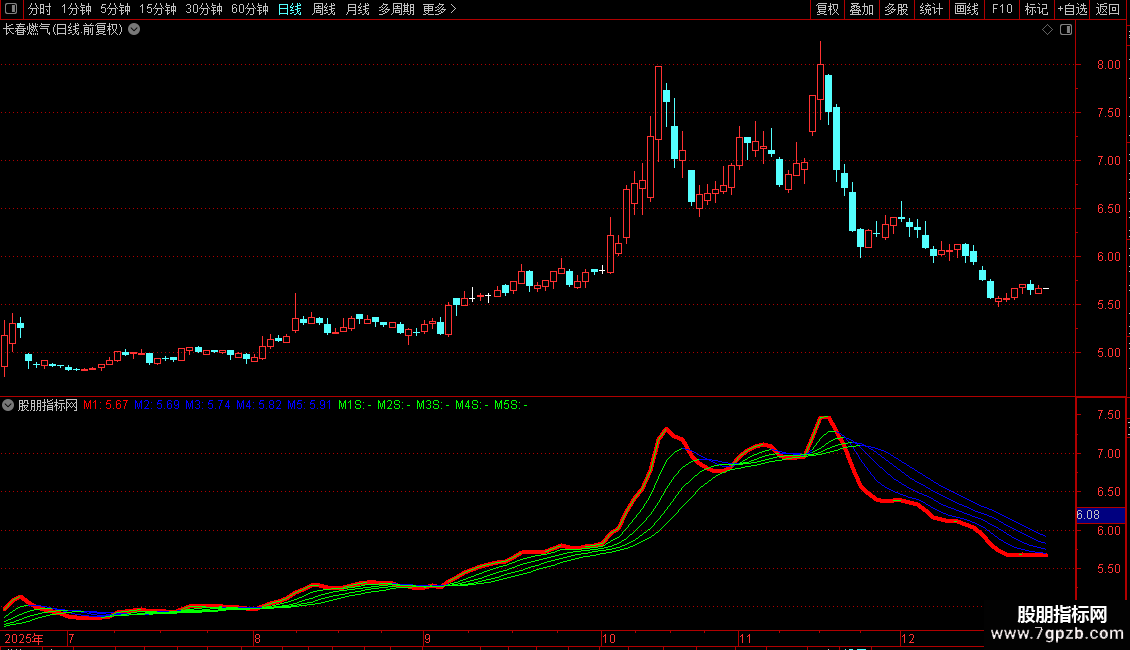Click the M1: 5.67 indicator value

click(105, 405)
